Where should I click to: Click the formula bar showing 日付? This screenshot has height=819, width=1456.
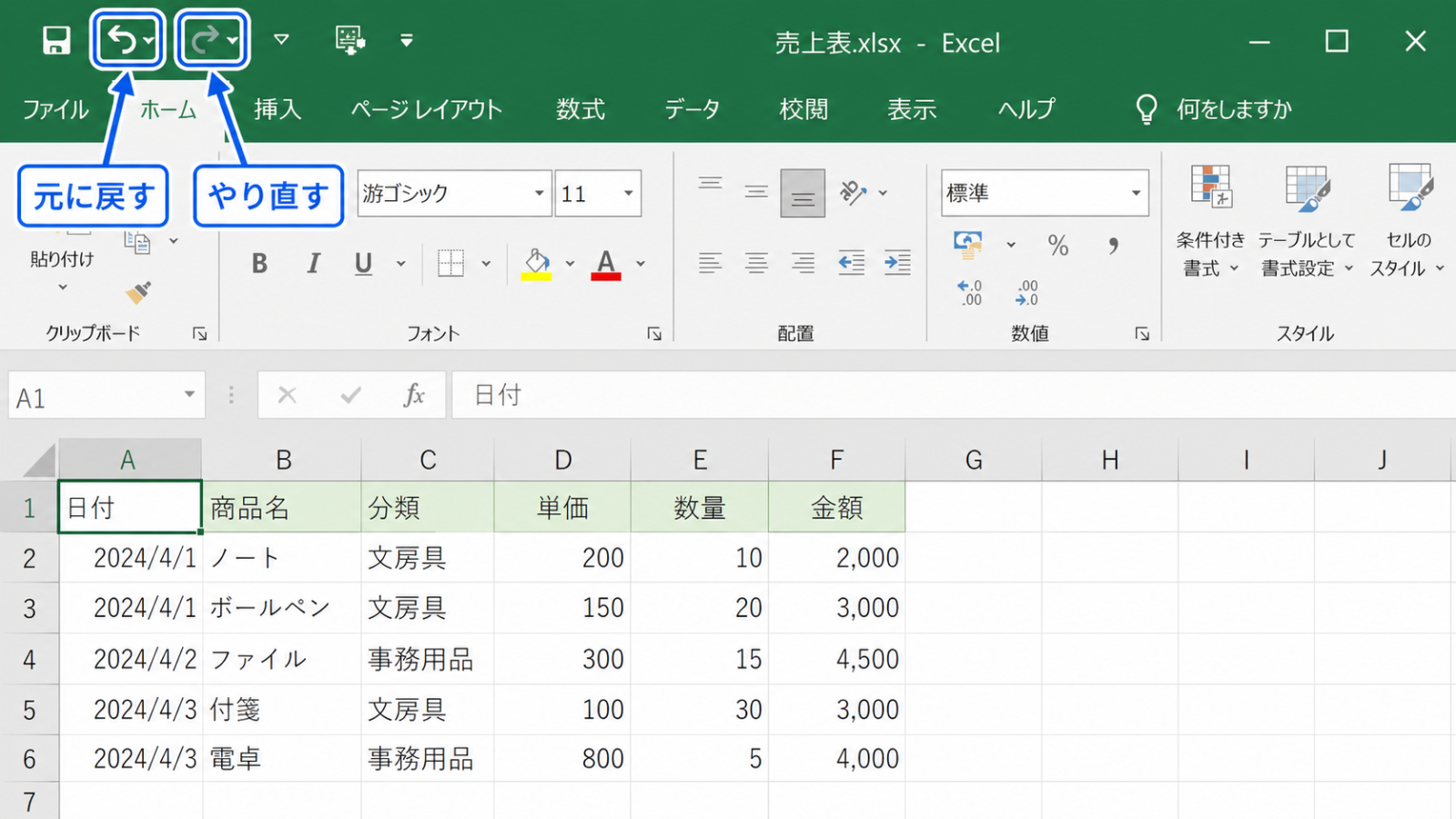954,395
